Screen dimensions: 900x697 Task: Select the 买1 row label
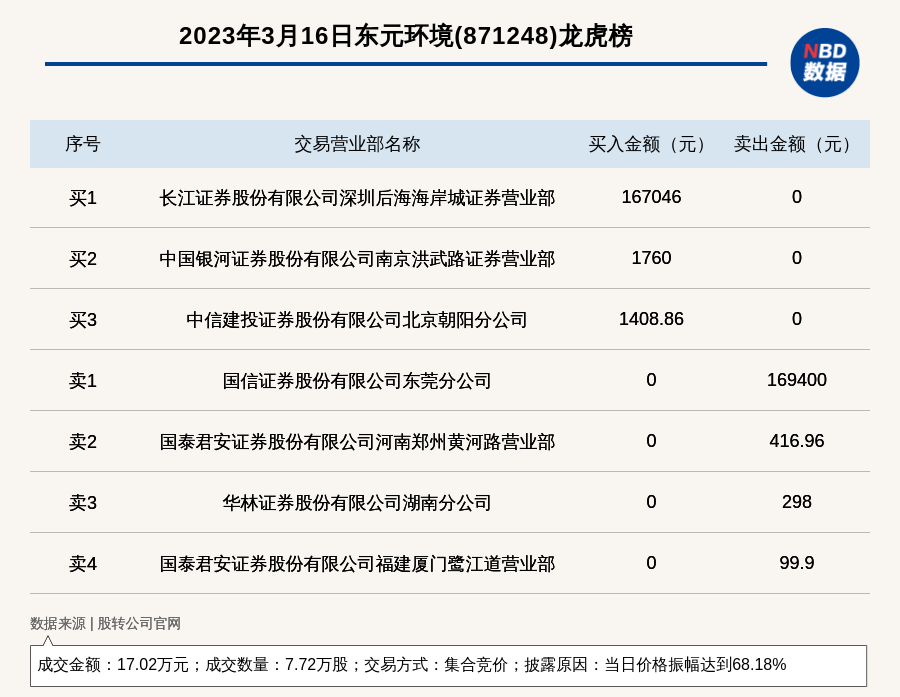tap(83, 198)
